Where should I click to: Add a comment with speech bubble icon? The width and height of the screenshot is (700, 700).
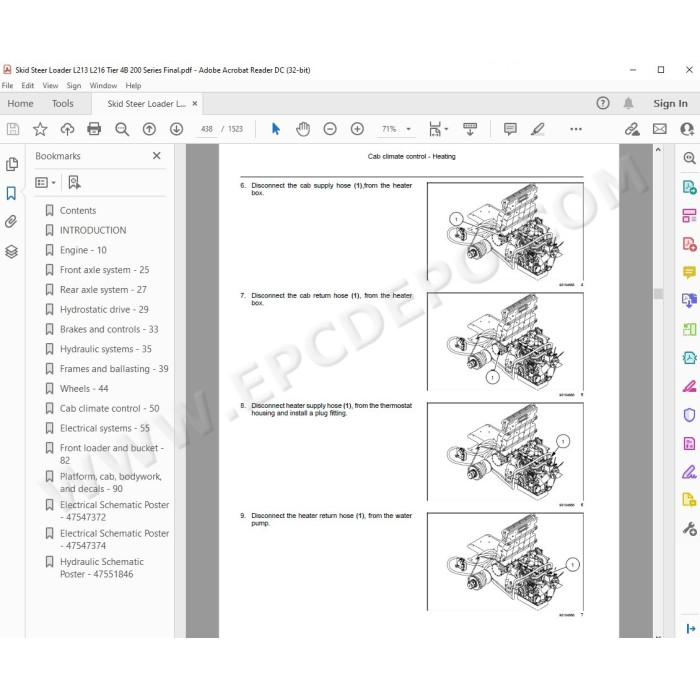pyautogui.click(x=510, y=129)
